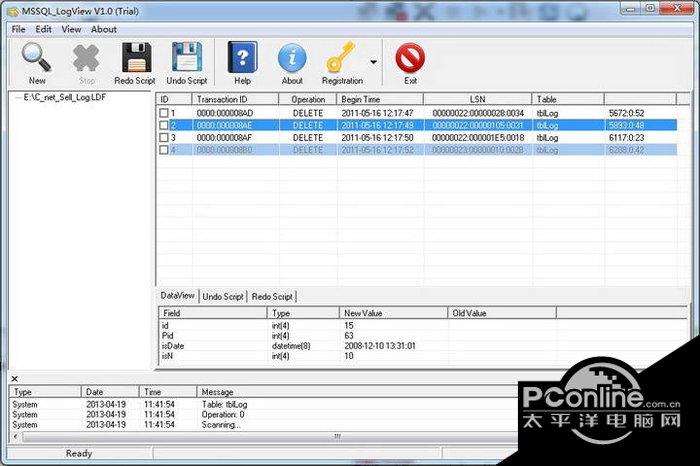700x466 pixels.
Task: Open dropdown arrow next to Registration
Action: coord(373,62)
